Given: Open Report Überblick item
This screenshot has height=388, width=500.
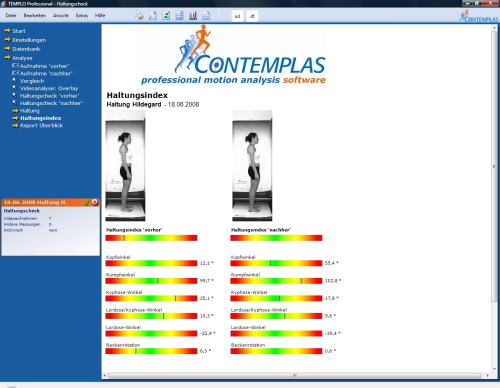Looking at the screenshot, I should 41,125.
